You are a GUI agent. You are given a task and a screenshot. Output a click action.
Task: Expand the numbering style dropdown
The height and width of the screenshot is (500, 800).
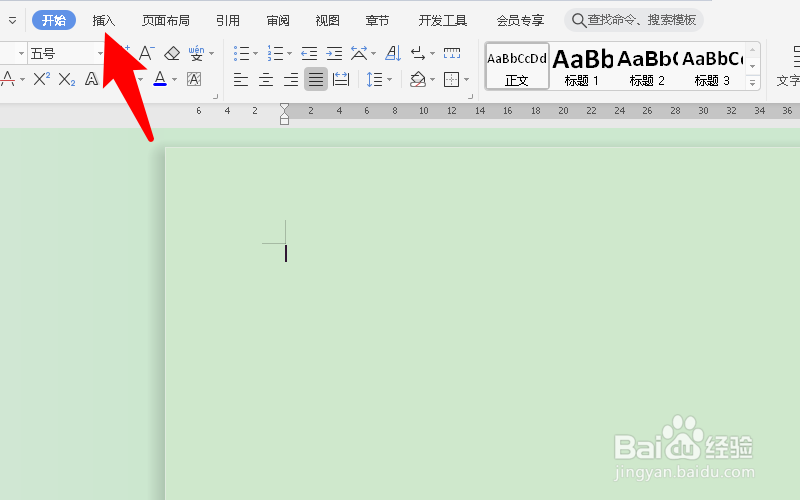coord(289,53)
